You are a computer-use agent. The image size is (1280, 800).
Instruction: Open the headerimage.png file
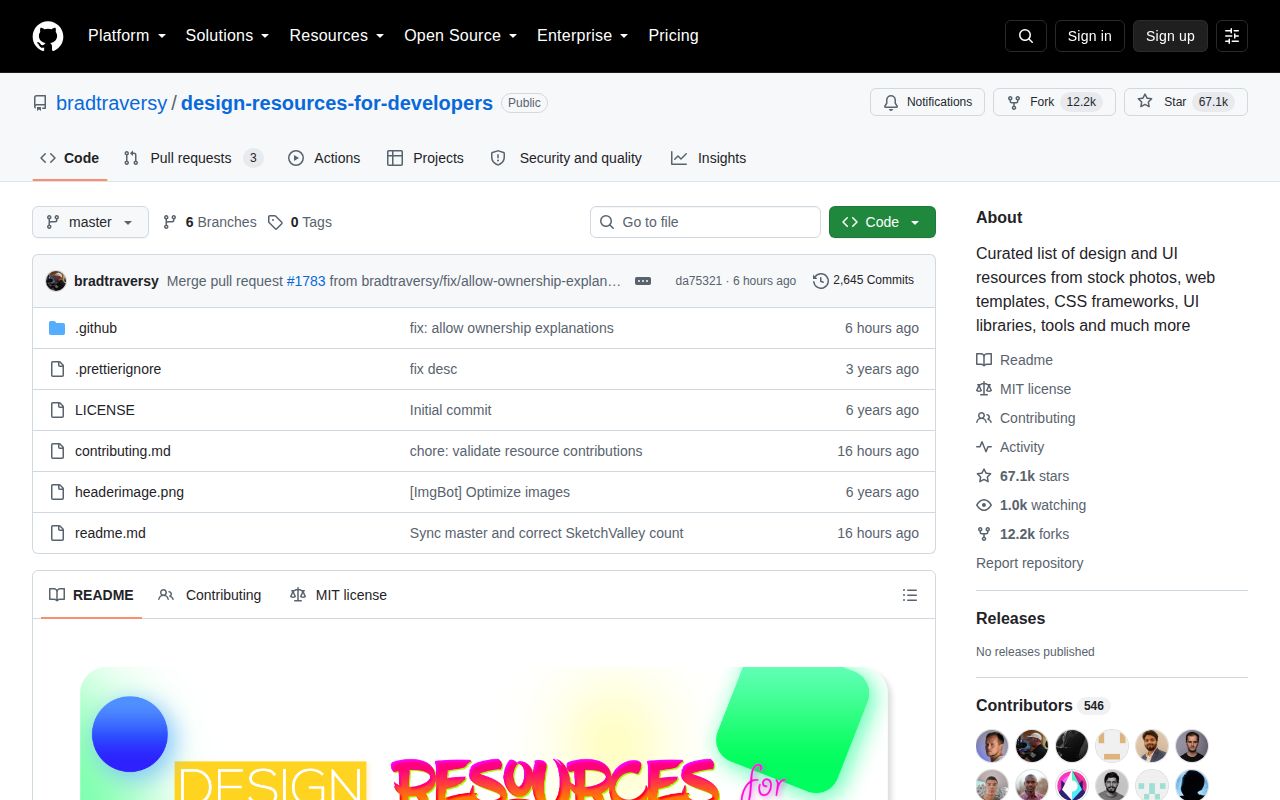pos(129,492)
